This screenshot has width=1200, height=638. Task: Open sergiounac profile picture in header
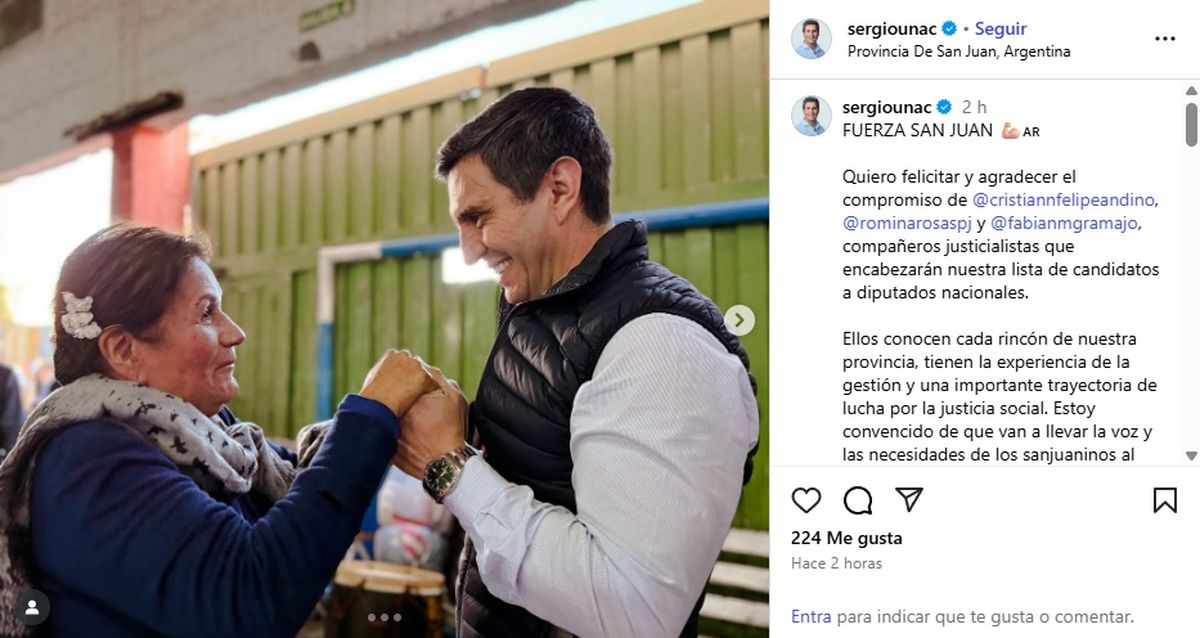click(811, 39)
